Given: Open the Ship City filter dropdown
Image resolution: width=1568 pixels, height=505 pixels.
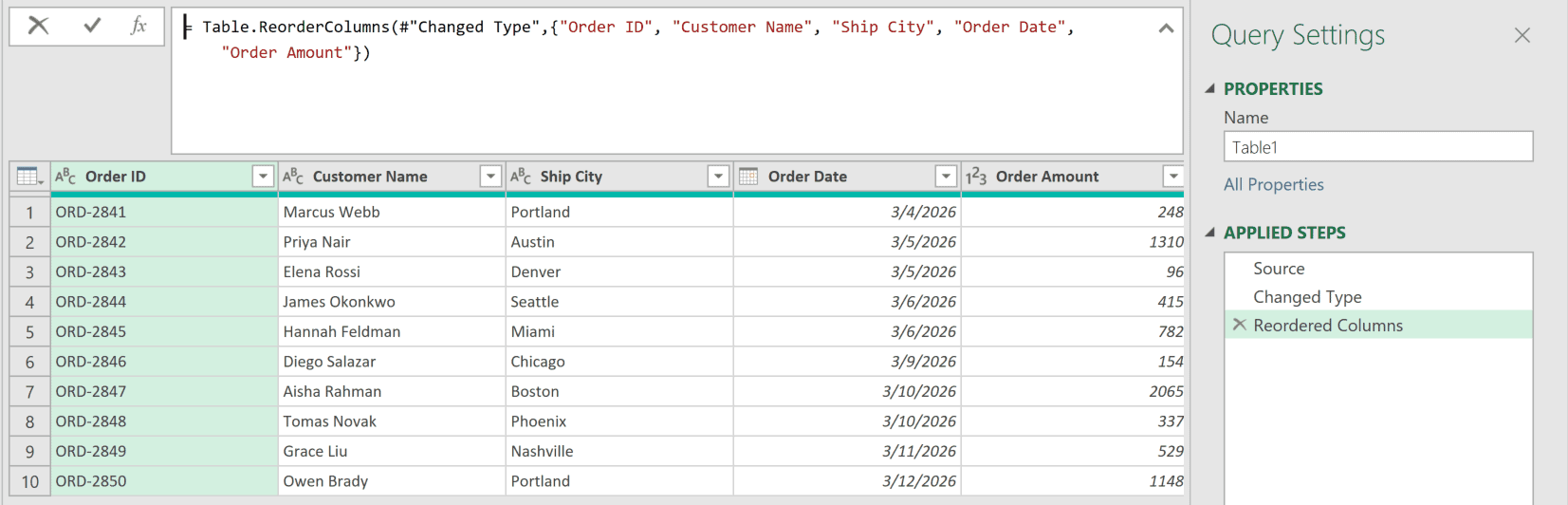Looking at the screenshot, I should pos(718,177).
